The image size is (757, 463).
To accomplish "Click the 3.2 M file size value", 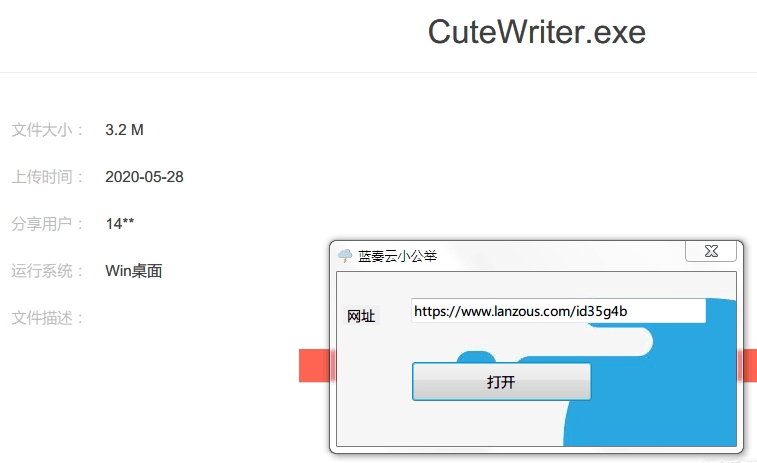I will (x=125, y=130).
